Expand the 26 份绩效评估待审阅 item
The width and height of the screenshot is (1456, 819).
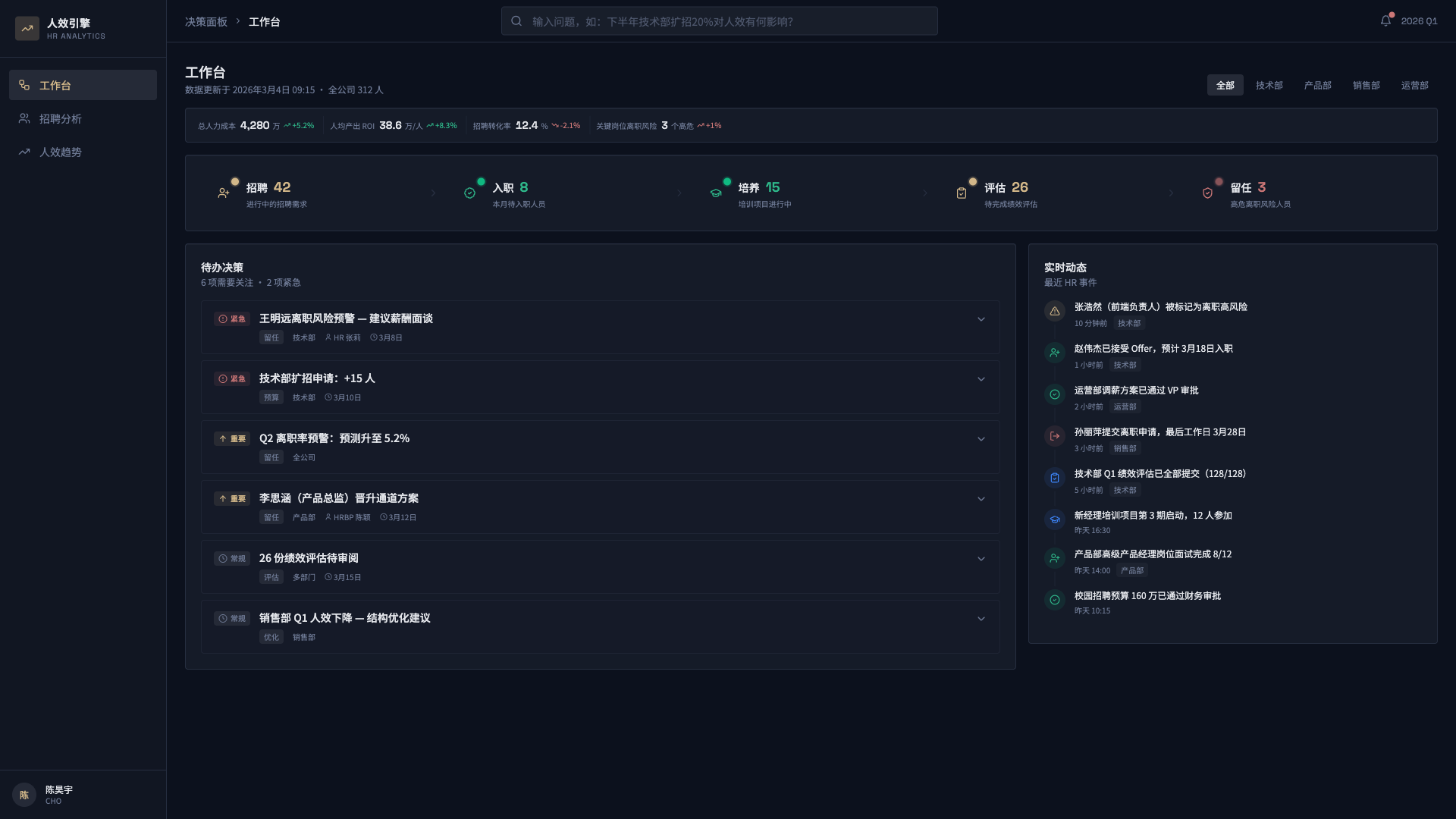981,559
